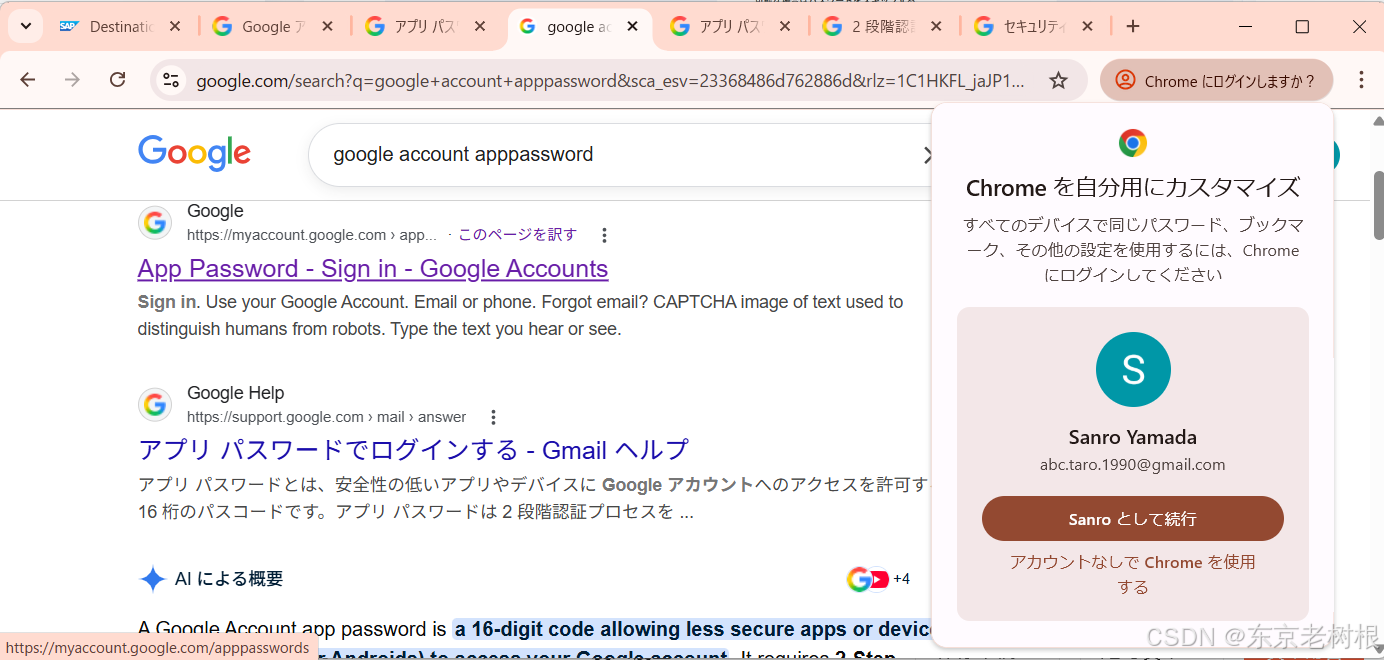
Task: Click the 'Sanro Yamada' name text
Action: coord(1133,437)
